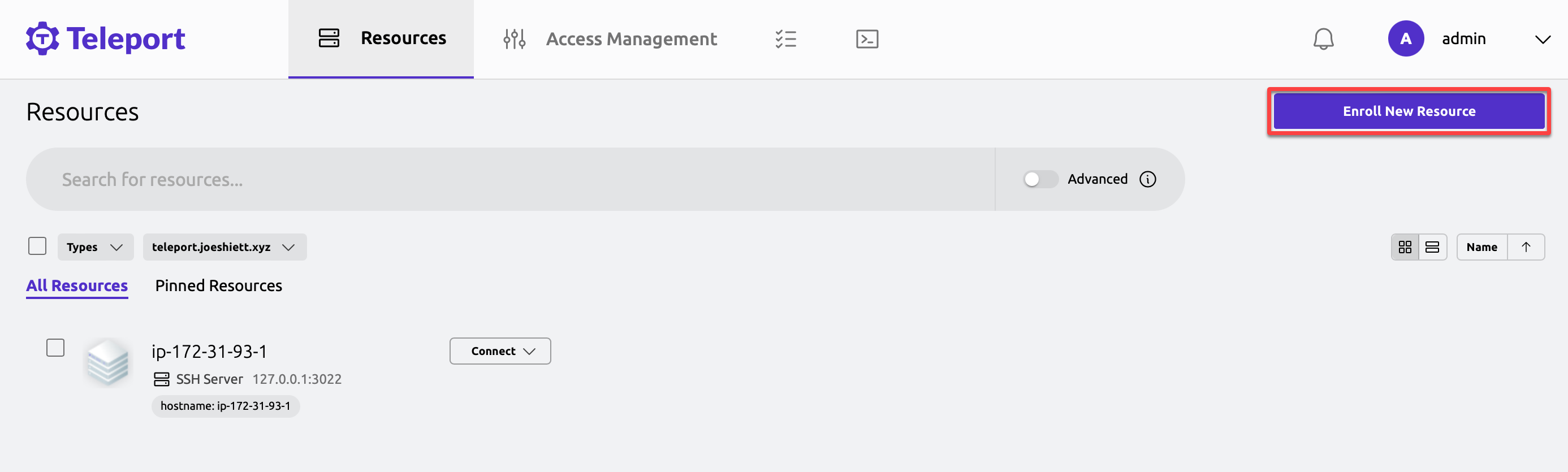
Task: Show info about Advanced search
Action: pos(1147,179)
